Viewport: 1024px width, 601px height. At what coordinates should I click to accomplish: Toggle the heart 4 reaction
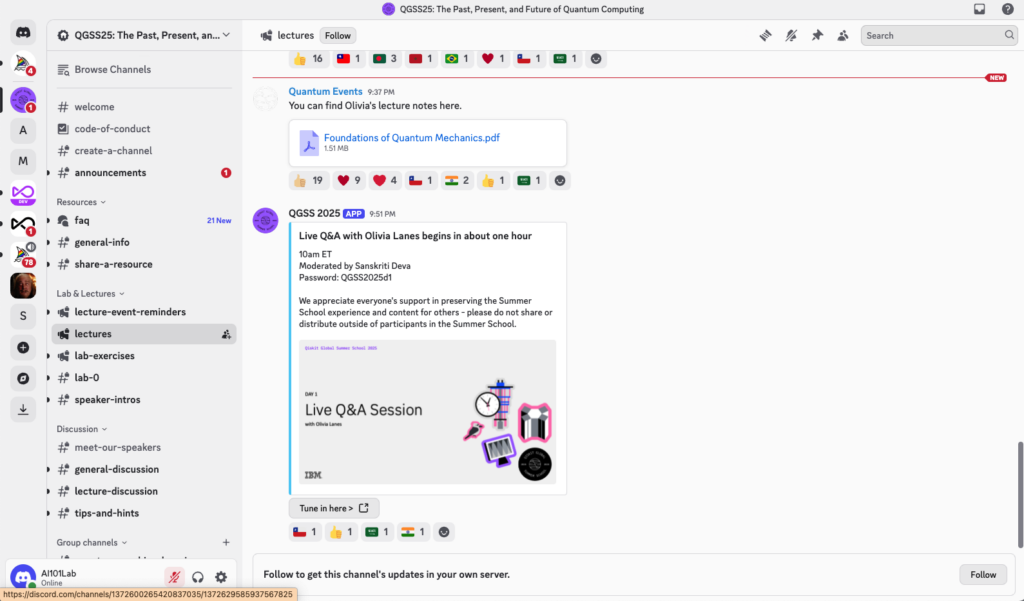click(x=385, y=180)
